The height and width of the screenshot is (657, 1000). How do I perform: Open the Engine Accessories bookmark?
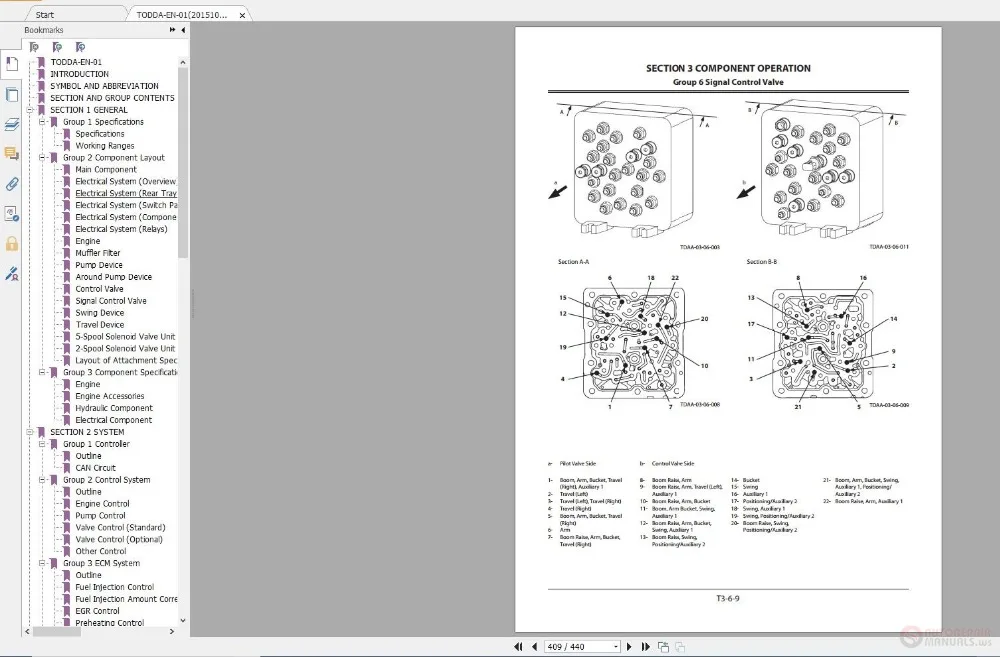[110, 396]
